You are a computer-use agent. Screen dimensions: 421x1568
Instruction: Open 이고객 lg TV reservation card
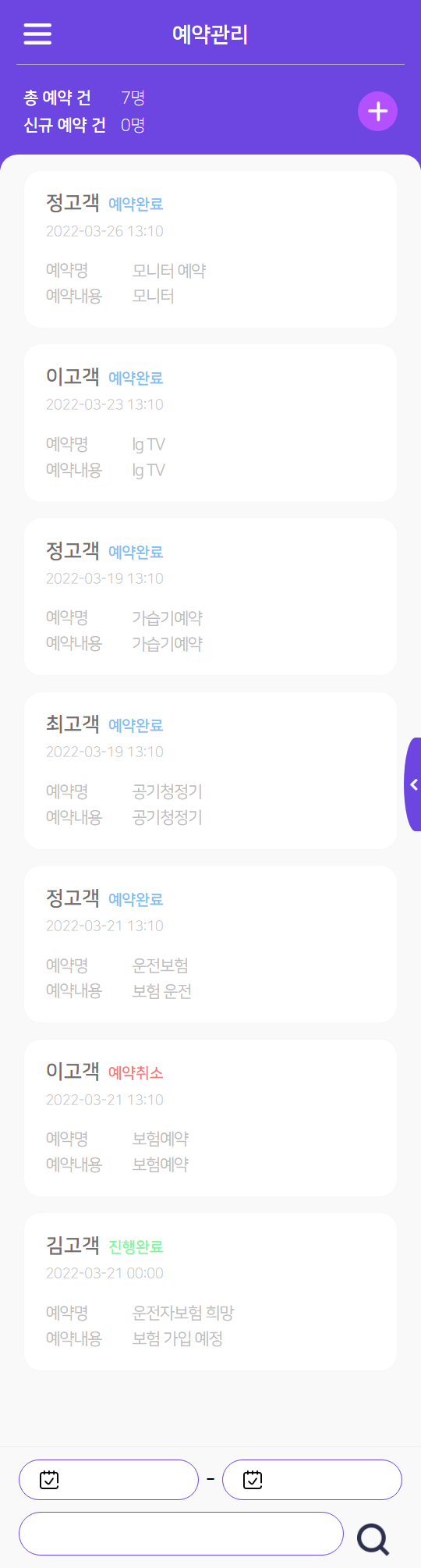click(x=210, y=423)
